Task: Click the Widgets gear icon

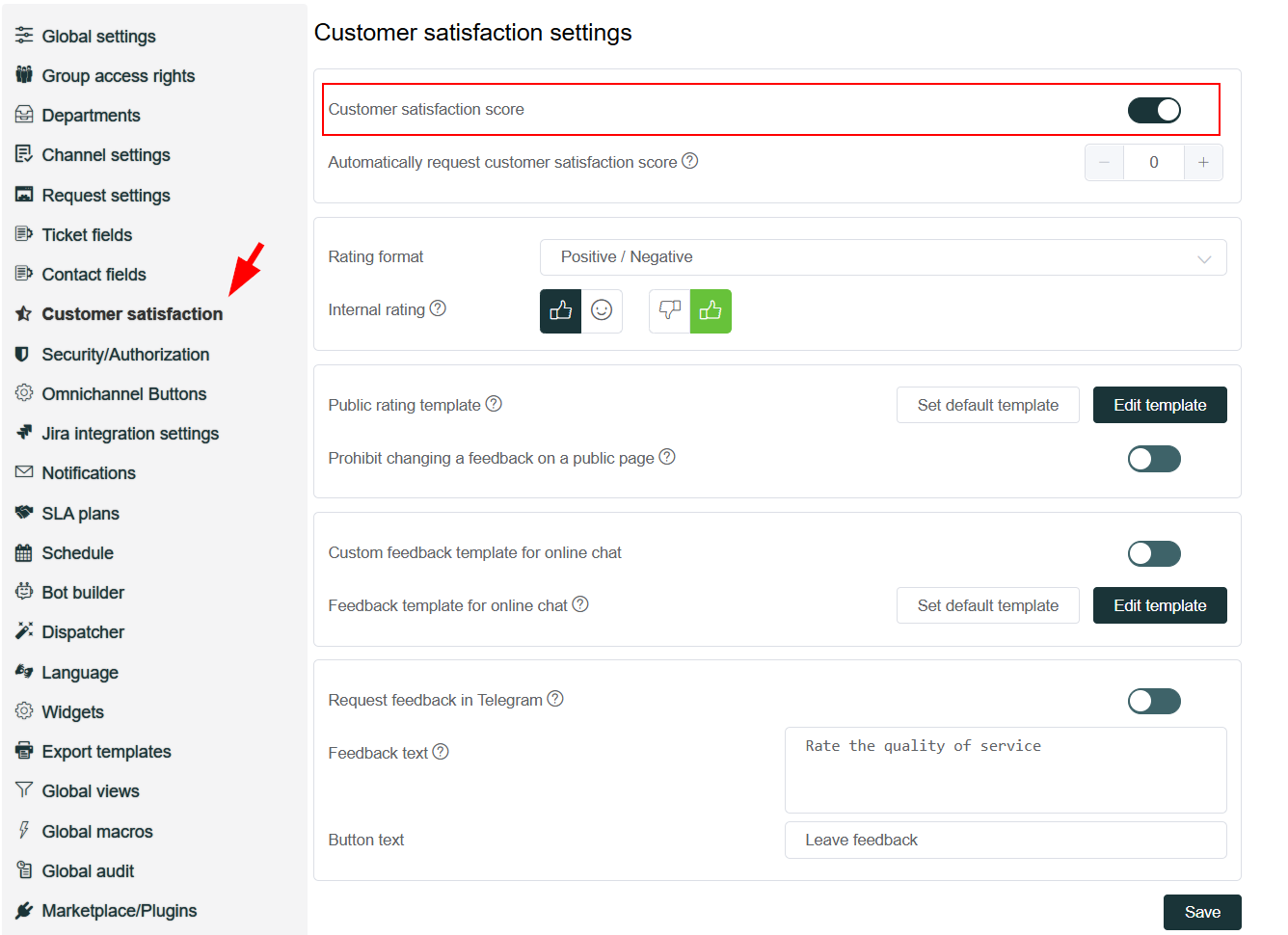Action: (x=24, y=711)
